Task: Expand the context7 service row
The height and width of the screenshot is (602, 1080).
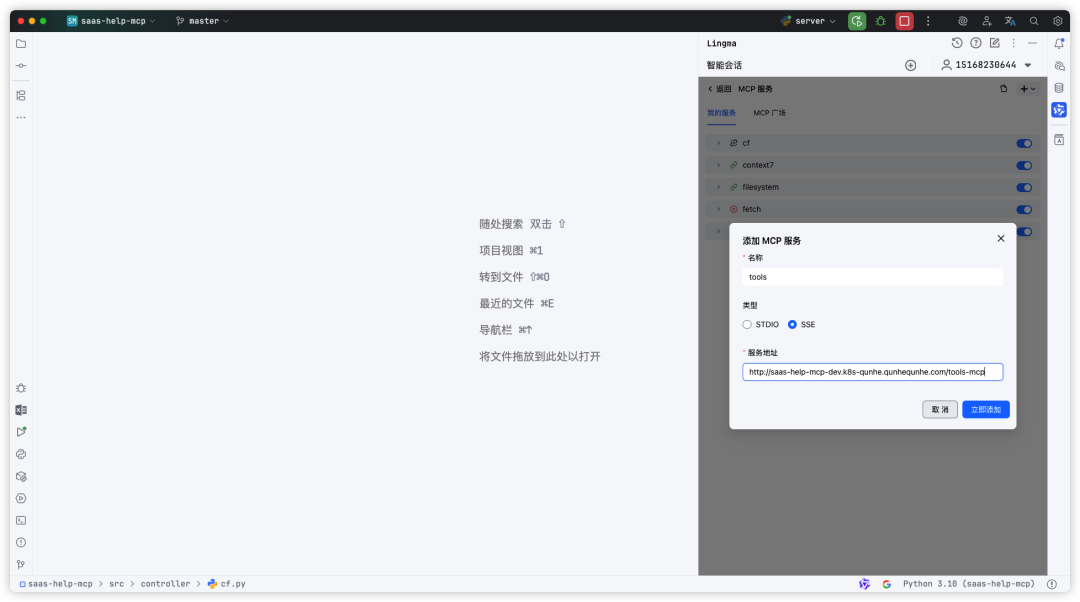Action: pos(718,165)
